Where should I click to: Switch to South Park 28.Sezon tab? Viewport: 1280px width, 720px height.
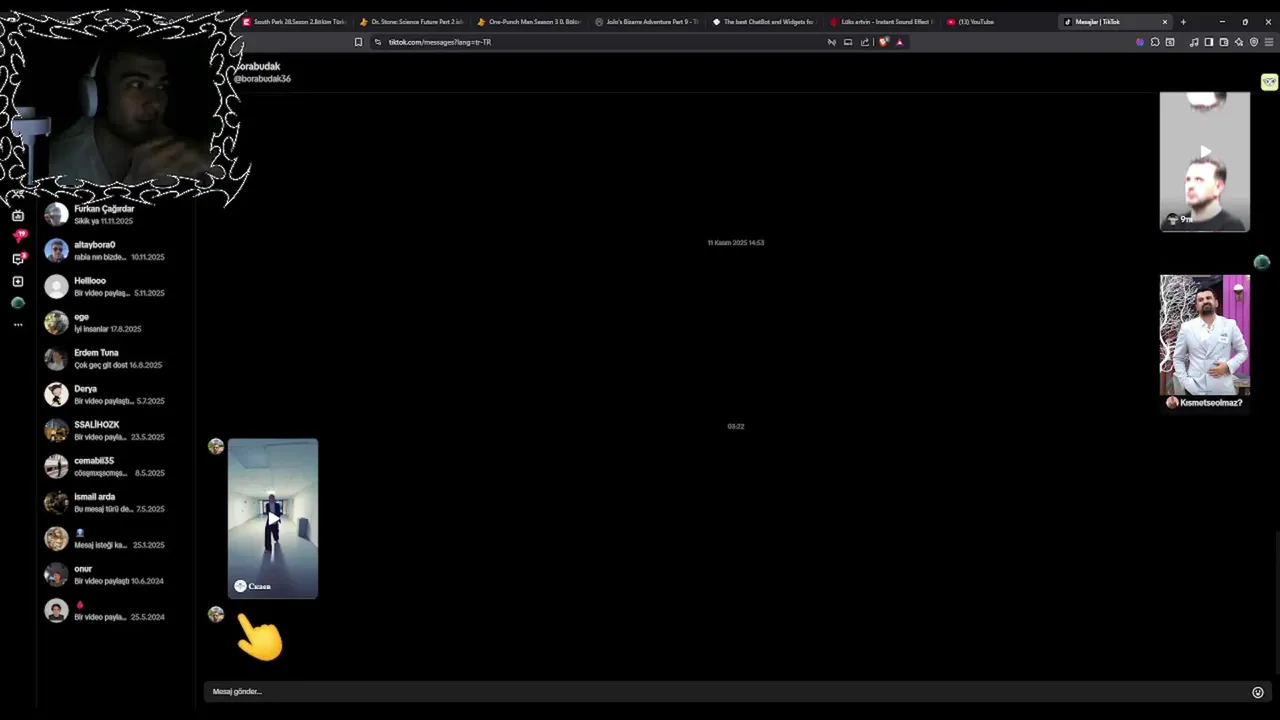tap(296, 22)
